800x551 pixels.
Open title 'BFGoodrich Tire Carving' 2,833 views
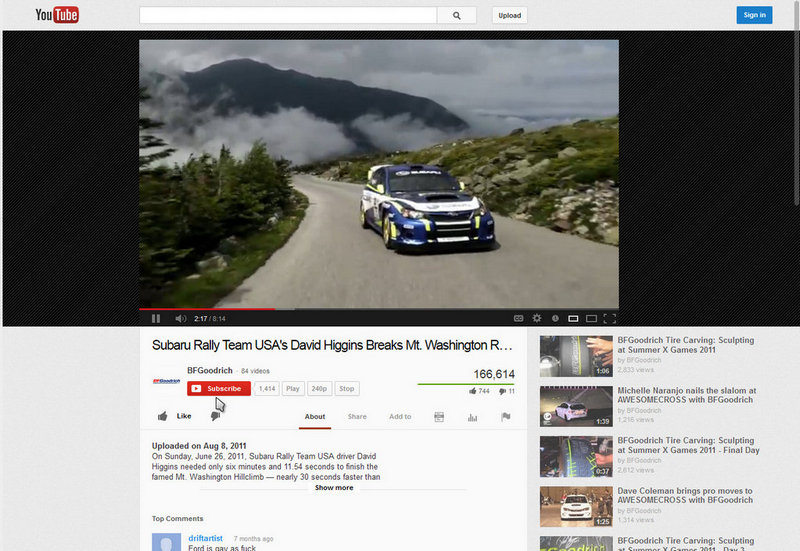tap(686, 345)
